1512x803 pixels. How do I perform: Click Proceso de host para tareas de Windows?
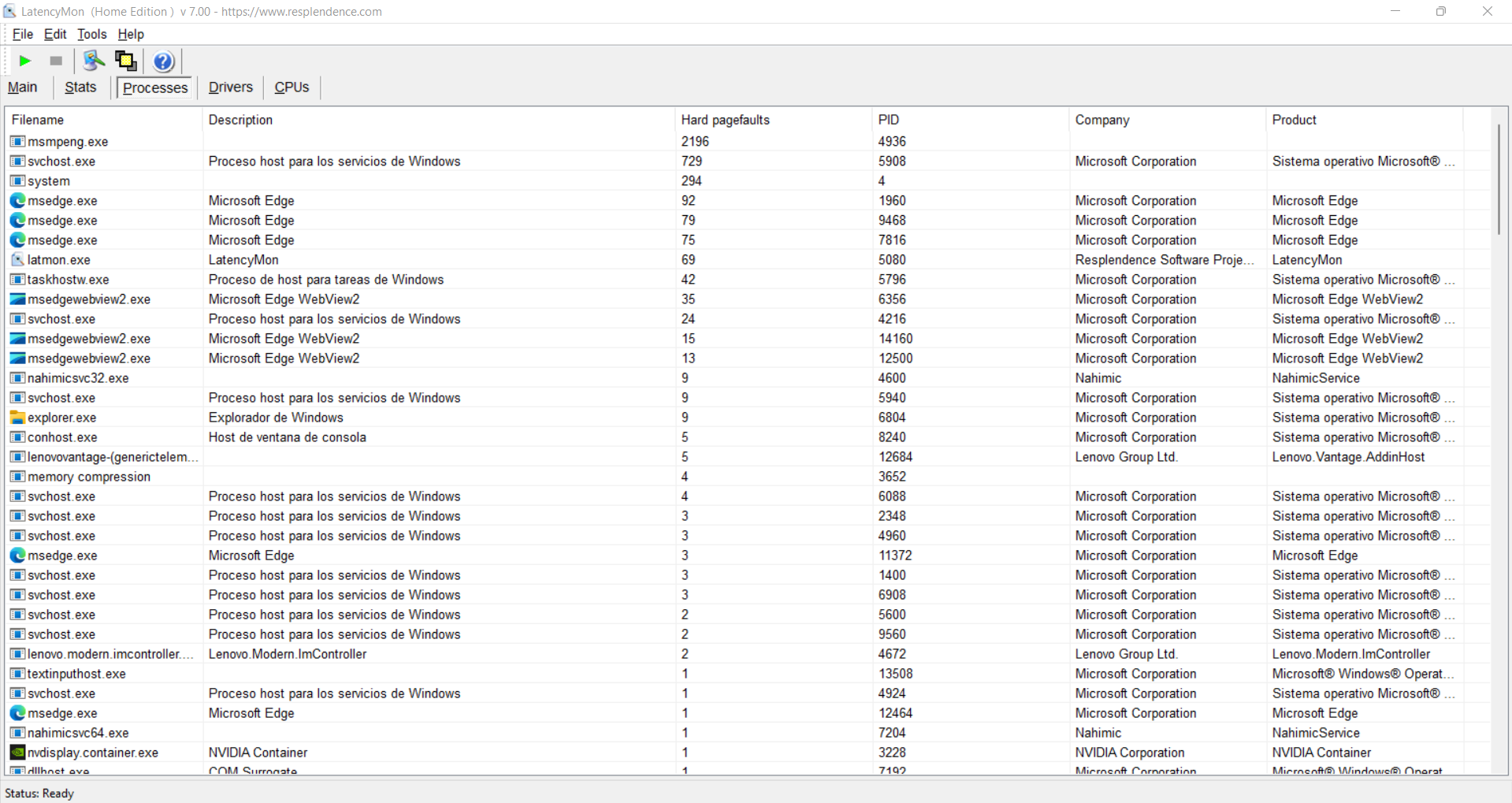tap(326, 280)
